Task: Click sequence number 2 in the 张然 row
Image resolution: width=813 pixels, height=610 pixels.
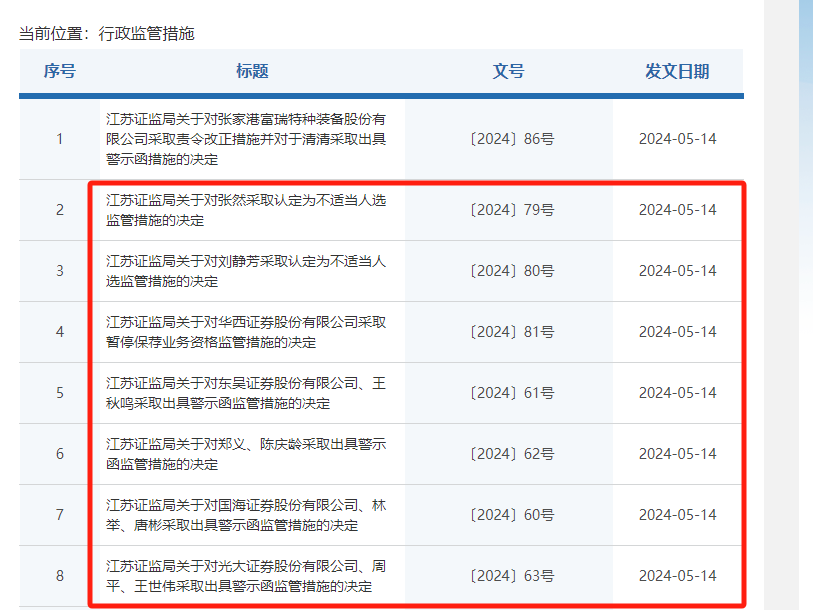Action: click(x=60, y=210)
